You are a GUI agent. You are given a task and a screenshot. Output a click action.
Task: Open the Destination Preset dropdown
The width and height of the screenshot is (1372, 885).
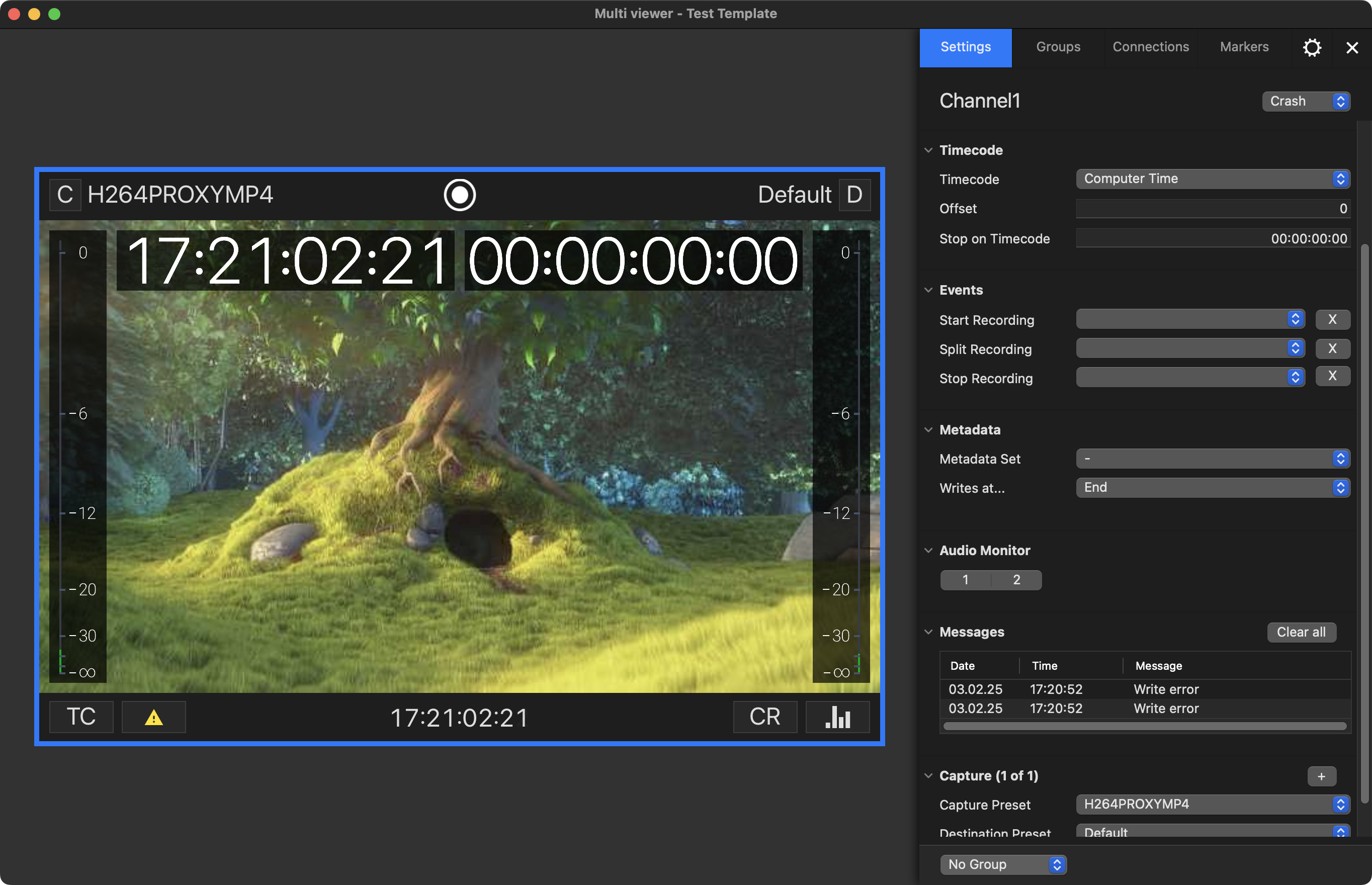(x=1213, y=831)
